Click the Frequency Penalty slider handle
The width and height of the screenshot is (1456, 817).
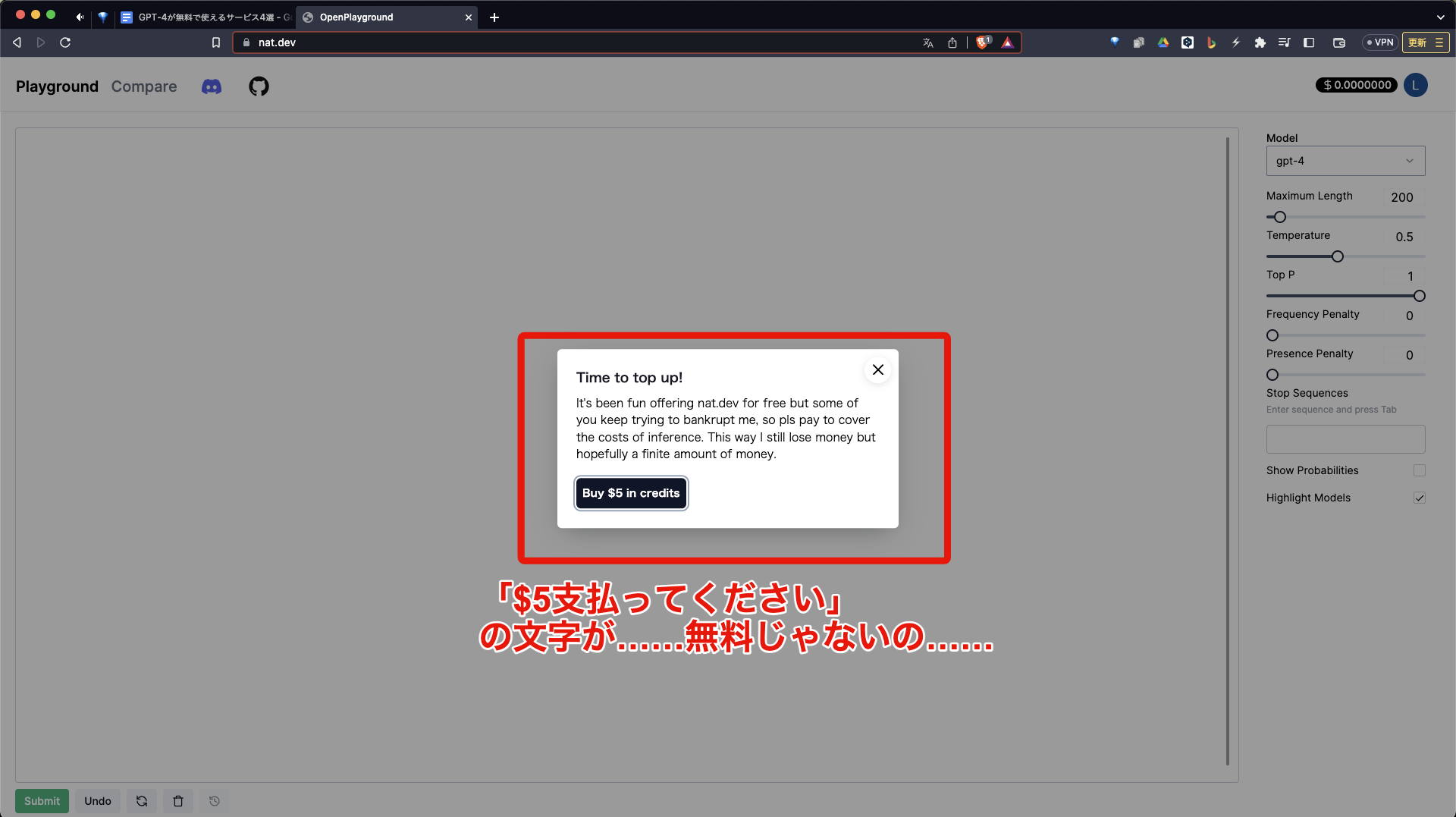[1272, 335]
